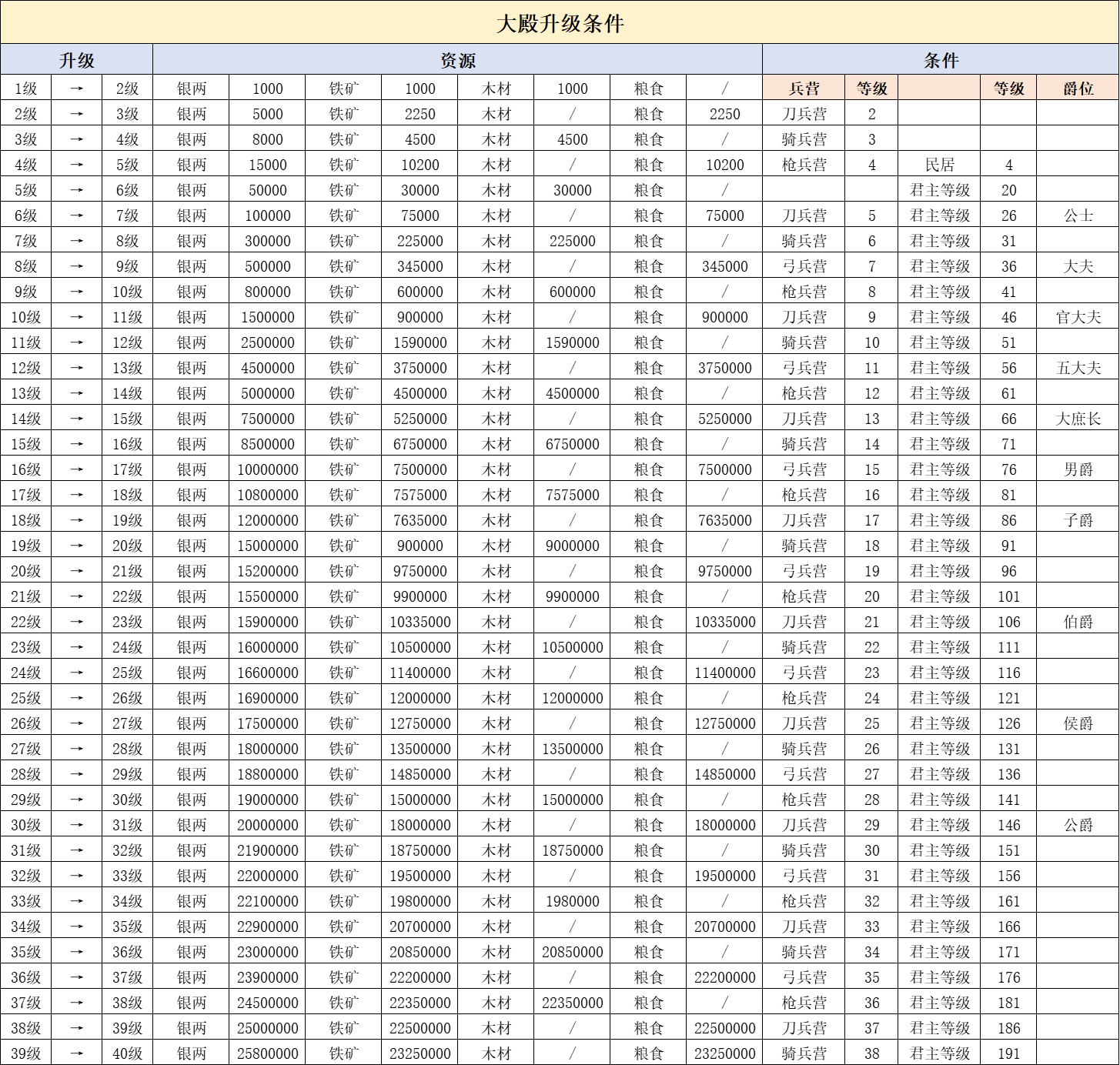This screenshot has width=1120, height=1065.
Task: Click the 40级 cell in the last row
Action: point(127,1053)
